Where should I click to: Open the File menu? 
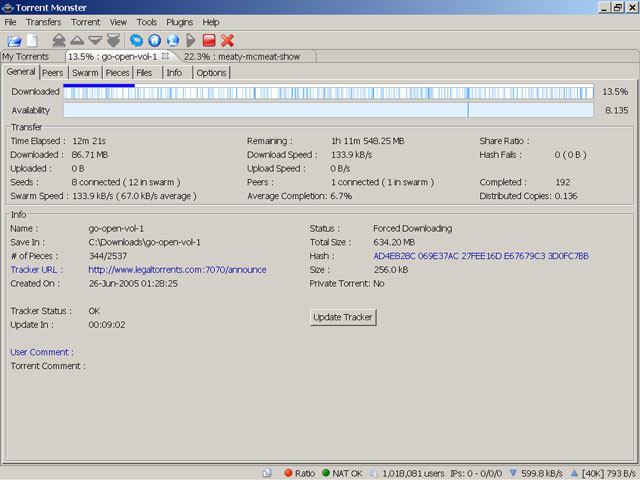click(x=10, y=22)
